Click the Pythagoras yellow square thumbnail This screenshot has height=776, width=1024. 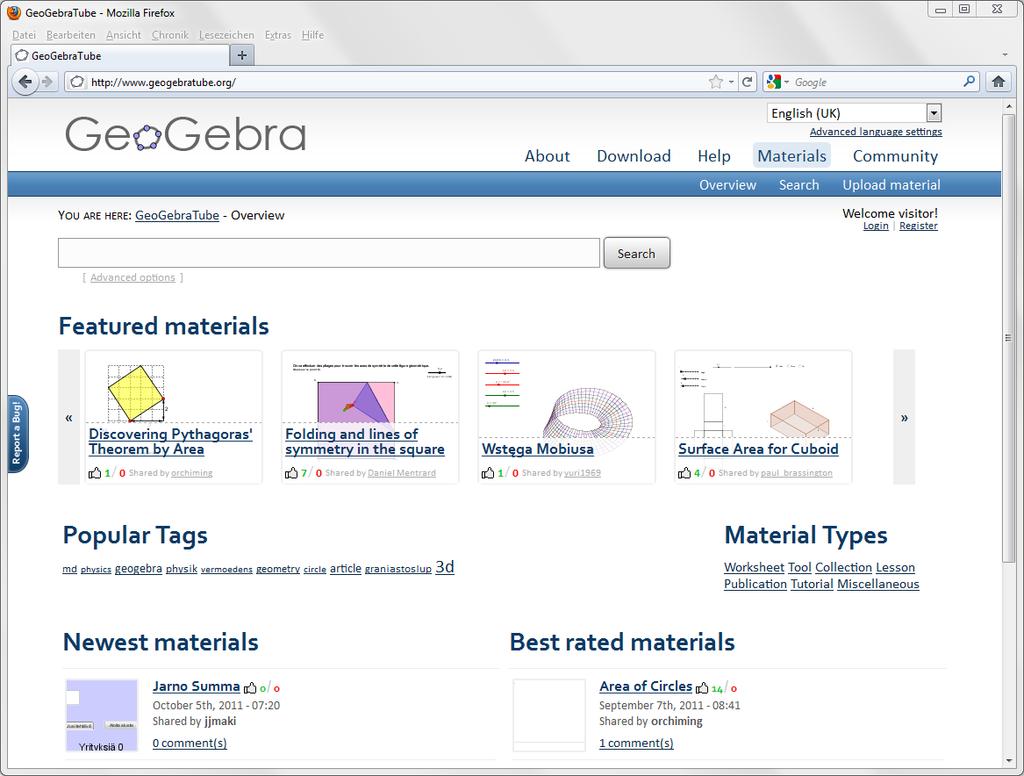[x=136, y=393]
